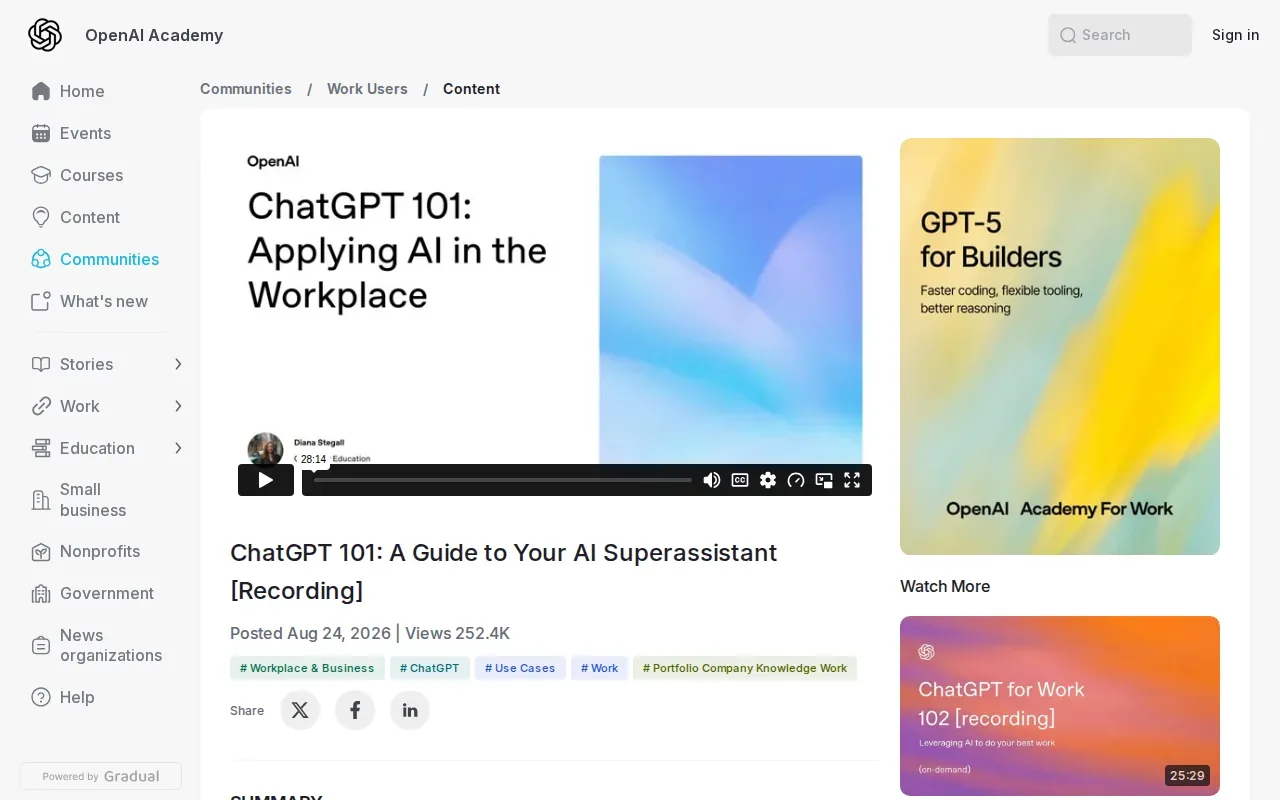Toggle closed captions on the video
The image size is (1280, 800).
(x=740, y=480)
